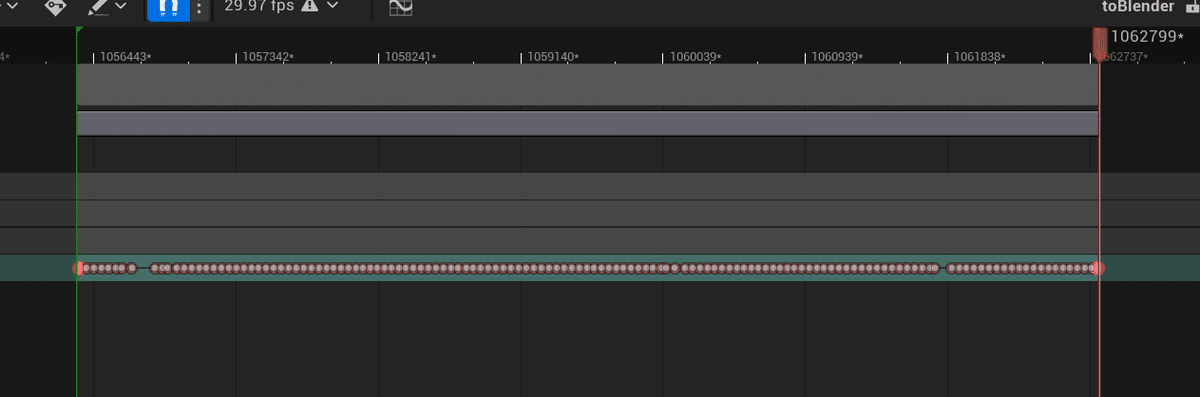The image size is (1200, 397).
Task: Select the first keyframe at the track start
Action: pyautogui.click(x=79, y=268)
